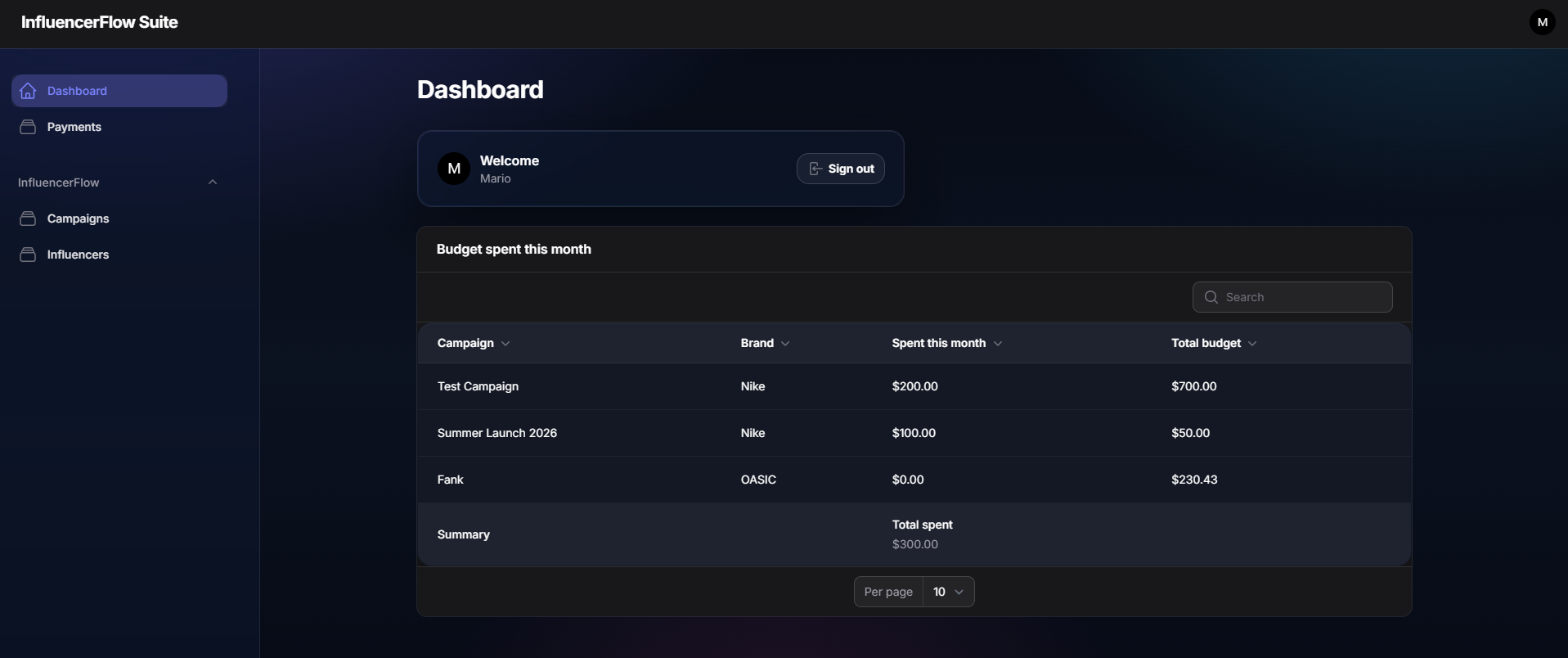Click the $200.00 spent value

tap(915, 386)
